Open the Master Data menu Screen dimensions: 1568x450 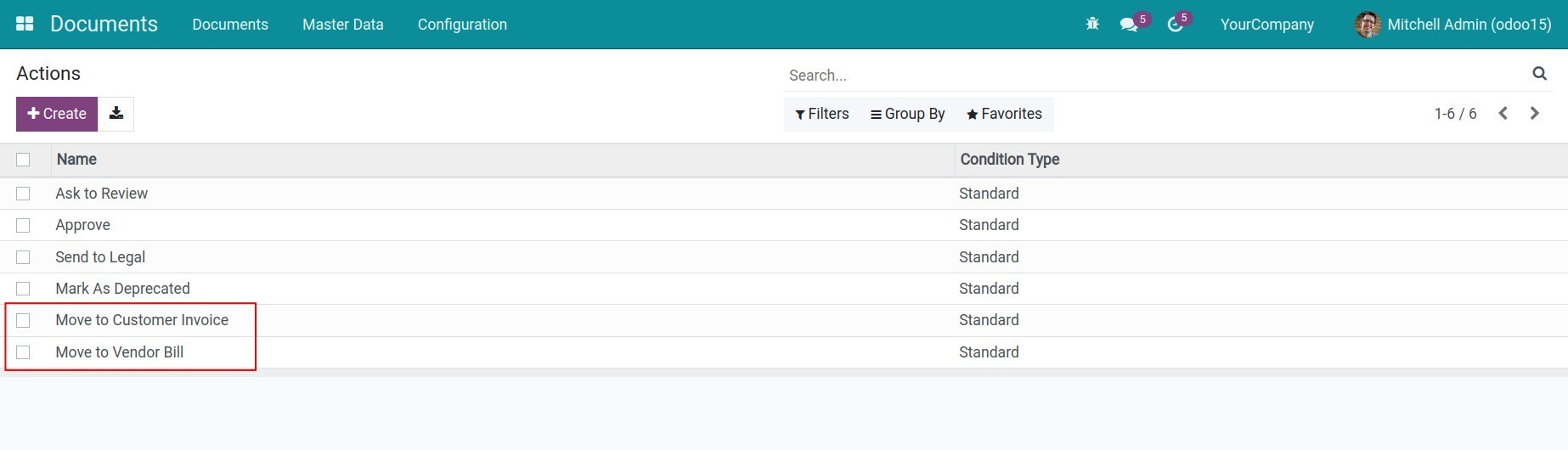(x=342, y=25)
